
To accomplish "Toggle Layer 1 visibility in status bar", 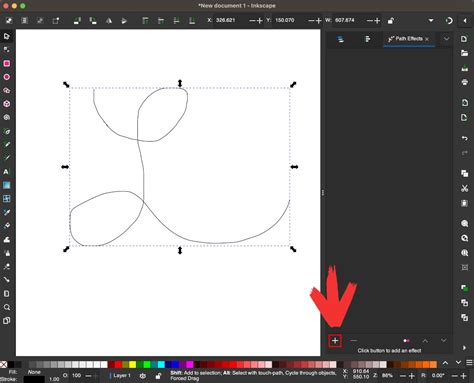I will coord(143,376).
